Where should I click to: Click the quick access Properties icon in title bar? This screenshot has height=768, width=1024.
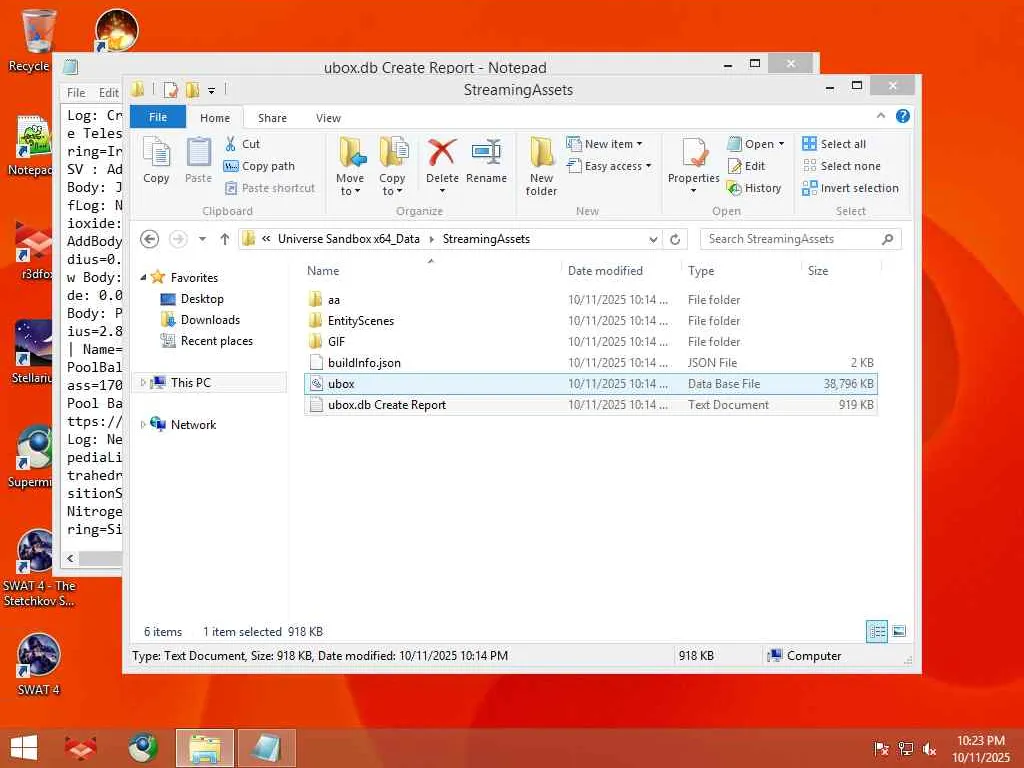[x=170, y=90]
